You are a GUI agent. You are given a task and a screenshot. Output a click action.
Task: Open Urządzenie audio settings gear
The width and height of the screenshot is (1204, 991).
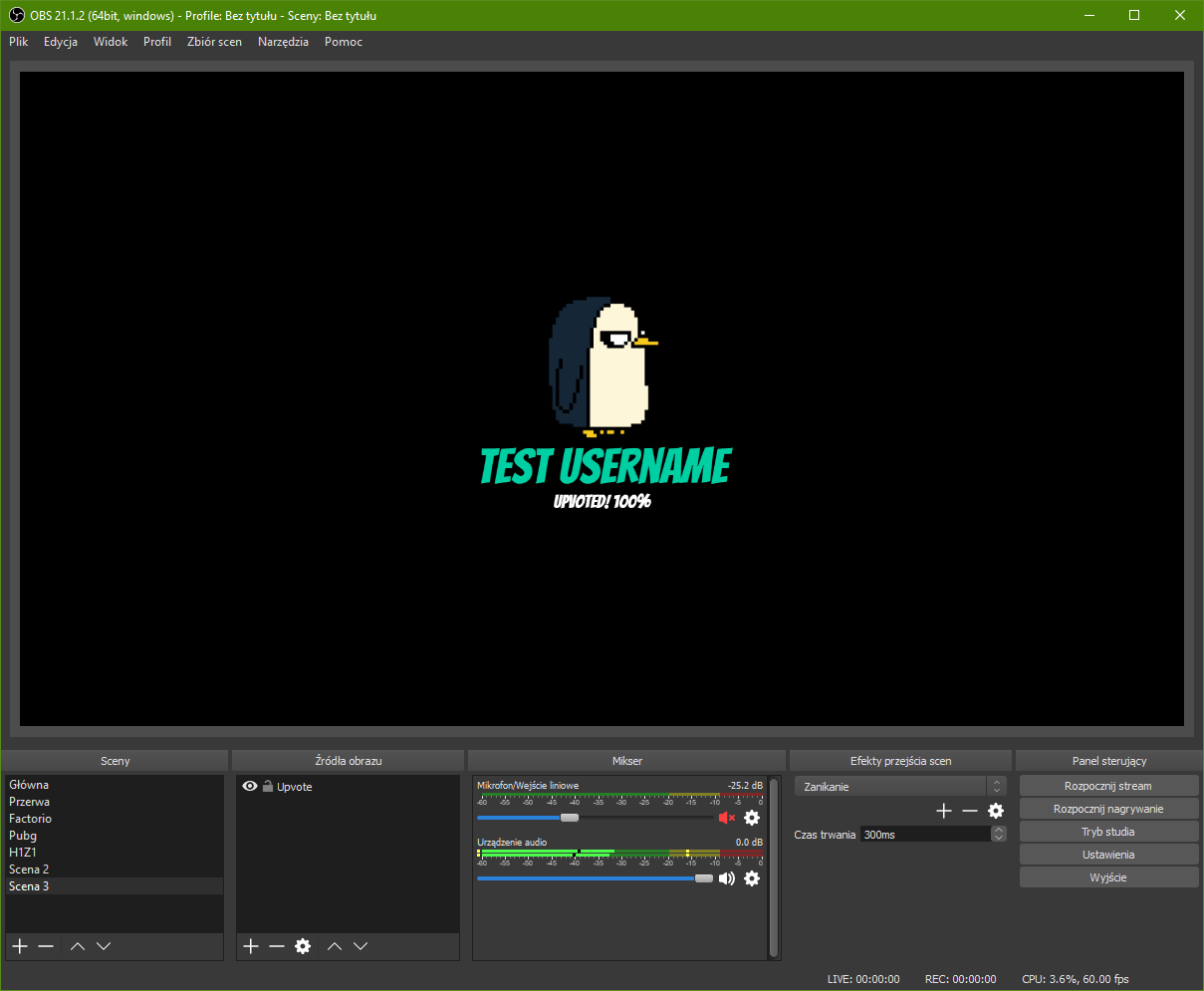[x=752, y=878]
